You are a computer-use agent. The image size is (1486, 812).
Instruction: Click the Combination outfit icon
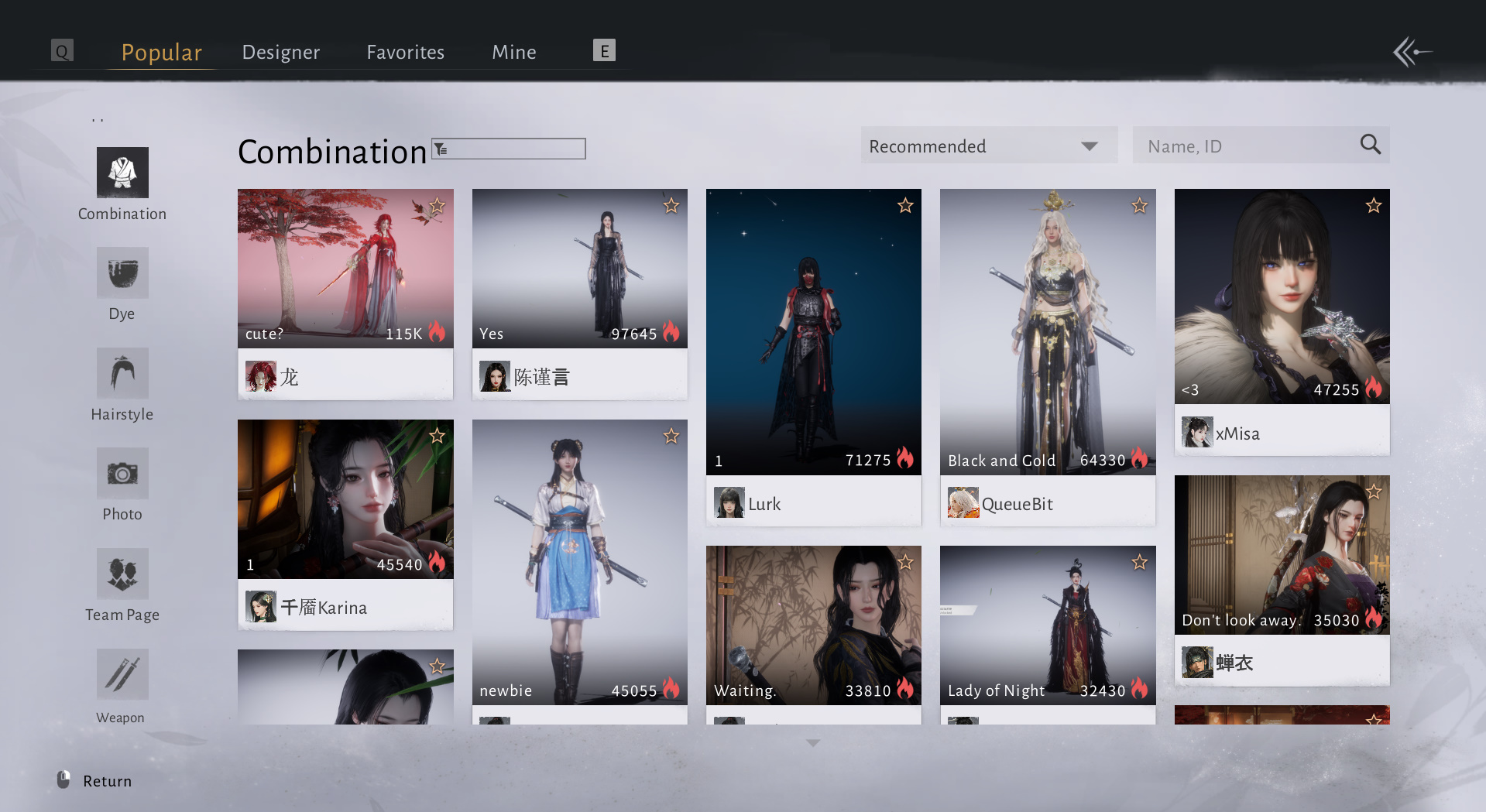pyautogui.click(x=122, y=173)
